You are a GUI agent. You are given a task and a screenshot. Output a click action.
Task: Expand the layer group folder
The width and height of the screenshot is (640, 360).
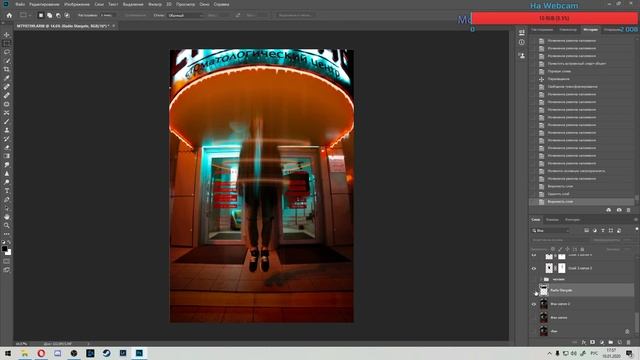[541, 280]
